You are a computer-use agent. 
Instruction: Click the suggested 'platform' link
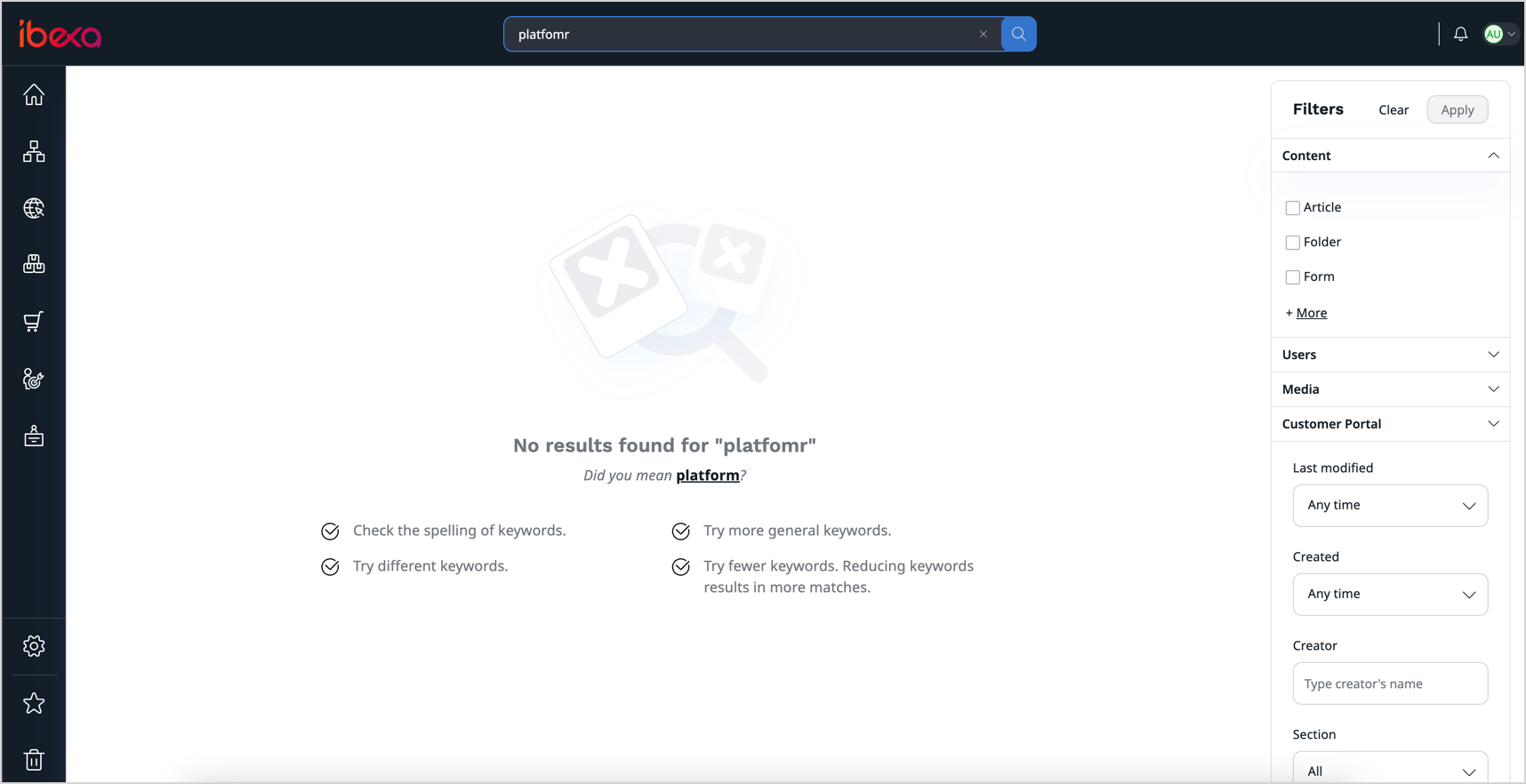707,476
